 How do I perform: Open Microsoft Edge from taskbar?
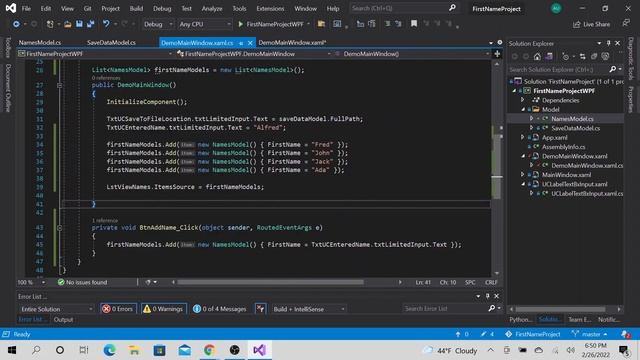(109, 350)
